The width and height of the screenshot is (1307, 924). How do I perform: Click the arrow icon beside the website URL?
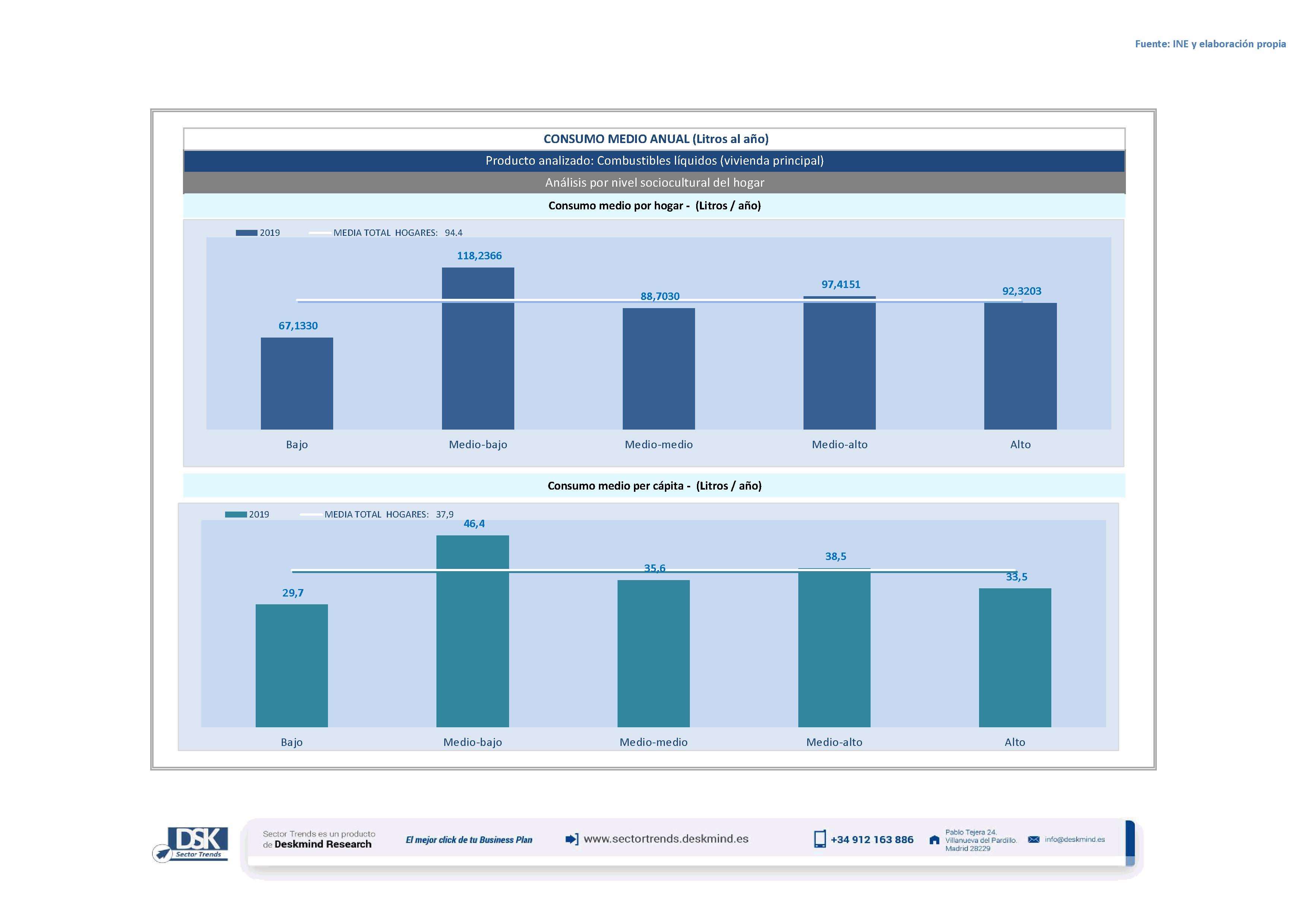click(x=572, y=839)
